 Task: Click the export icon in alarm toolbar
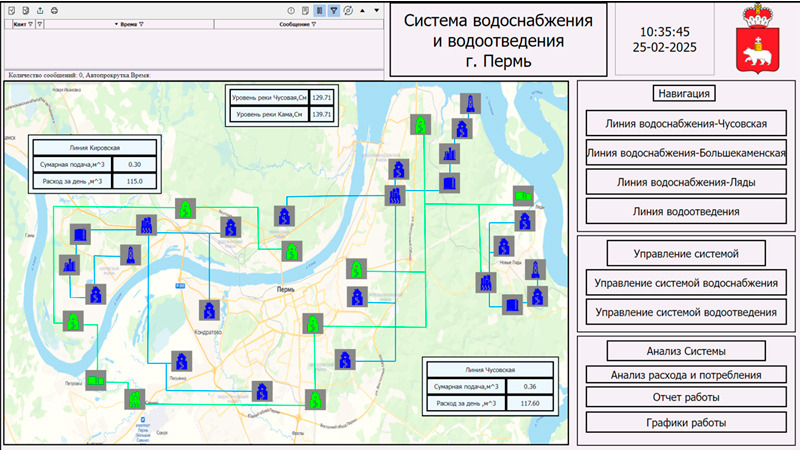pyautogui.click(x=39, y=10)
